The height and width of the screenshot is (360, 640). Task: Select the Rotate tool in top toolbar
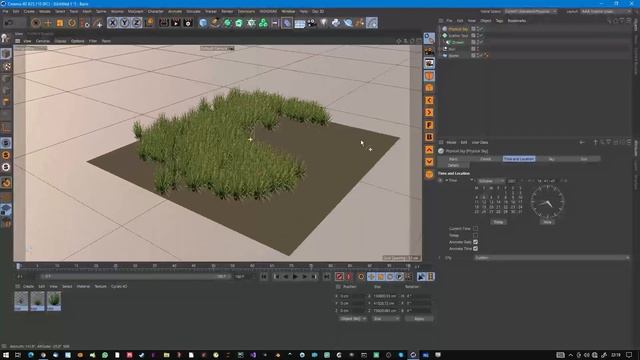[72, 23]
